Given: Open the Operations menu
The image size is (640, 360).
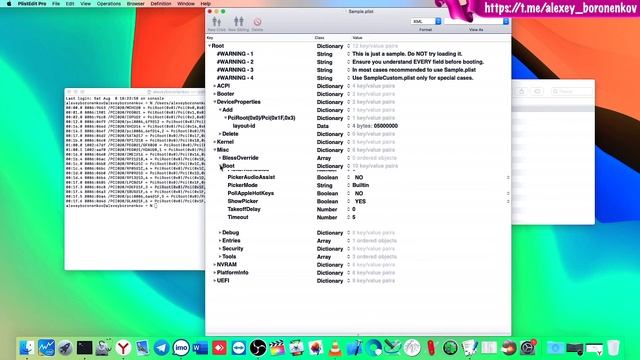Looking at the screenshot, I should pyautogui.click(x=109, y=4).
